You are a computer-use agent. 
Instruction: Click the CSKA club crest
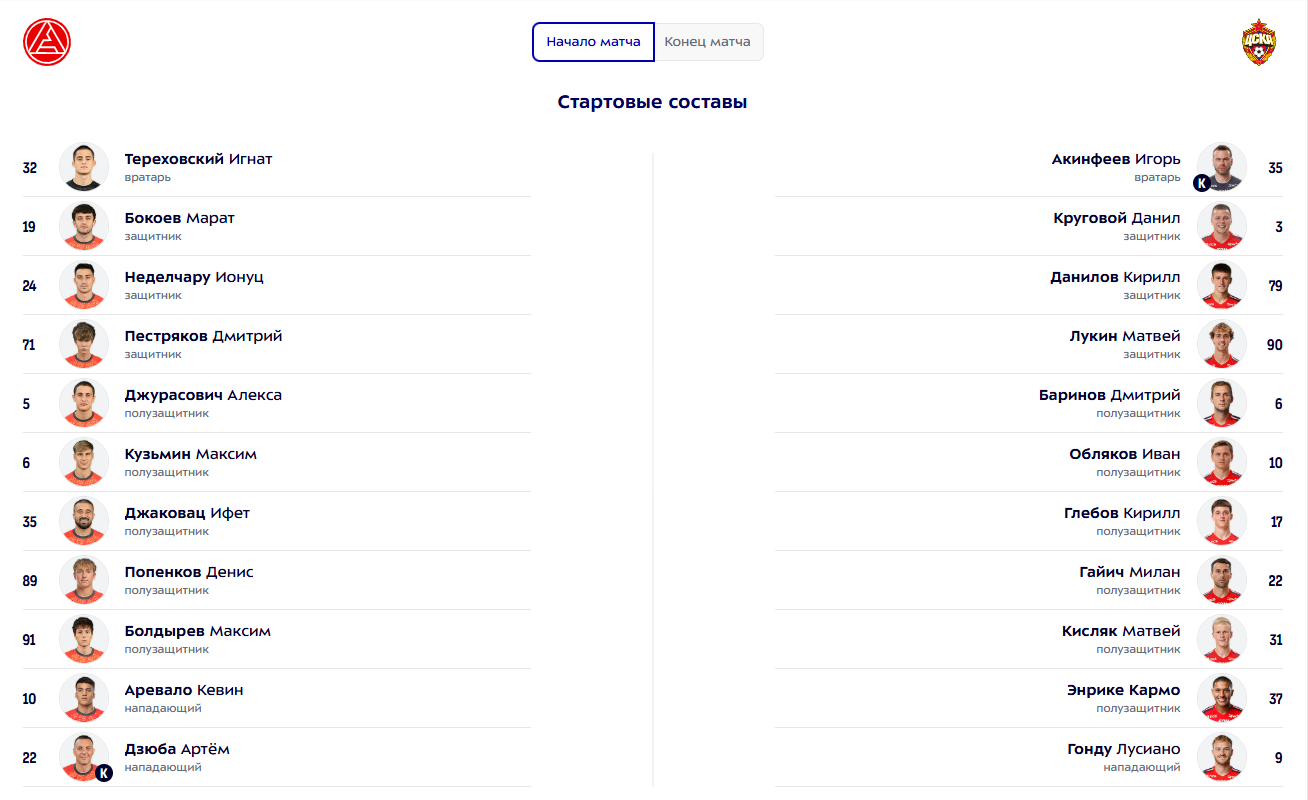(x=1260, y=43)
